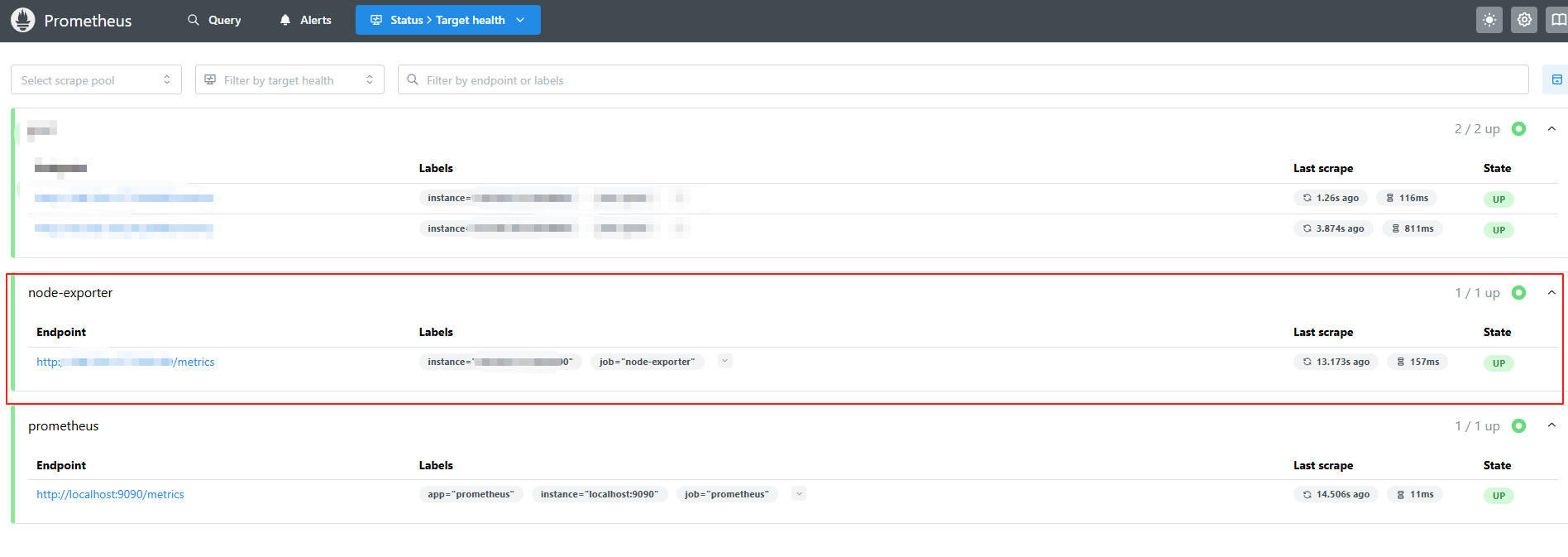Click the magnifier icon beside Query
The height and width of the screenshot is (557, 1568).
(194, 20)
